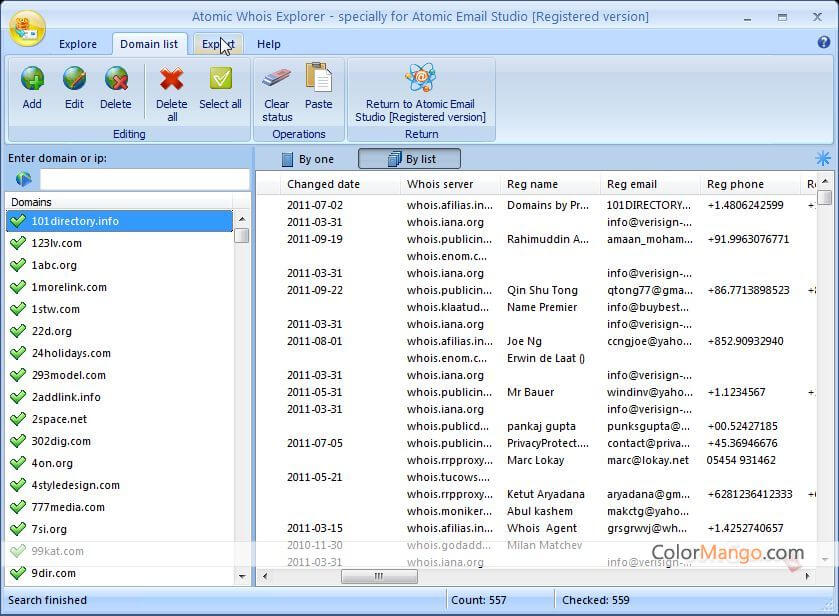This screenshot has height=616, width=839.
Task: Click the Add domain icon
Action: click(32, 80)
